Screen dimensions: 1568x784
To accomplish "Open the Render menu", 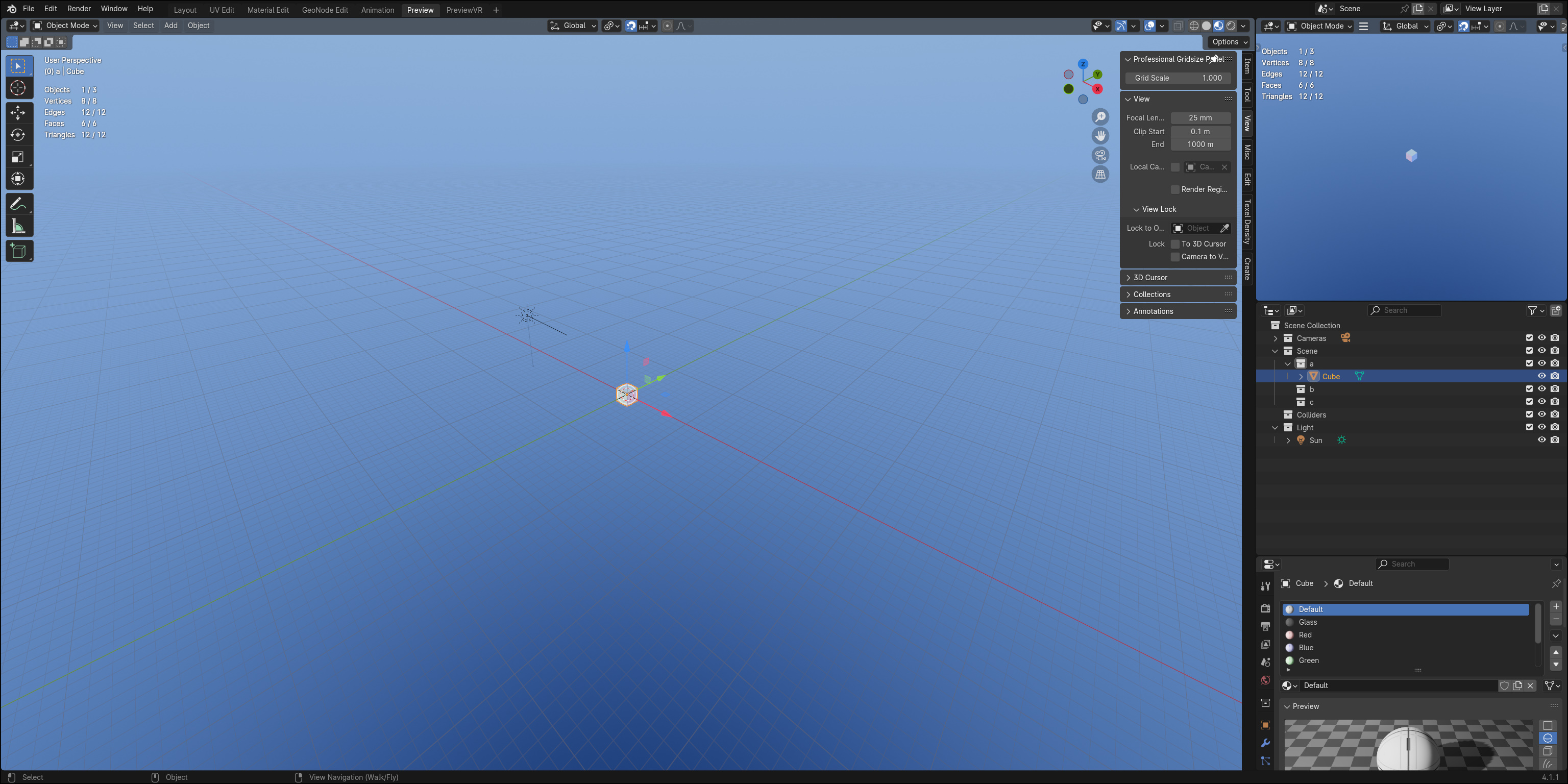I will (79, 9).
